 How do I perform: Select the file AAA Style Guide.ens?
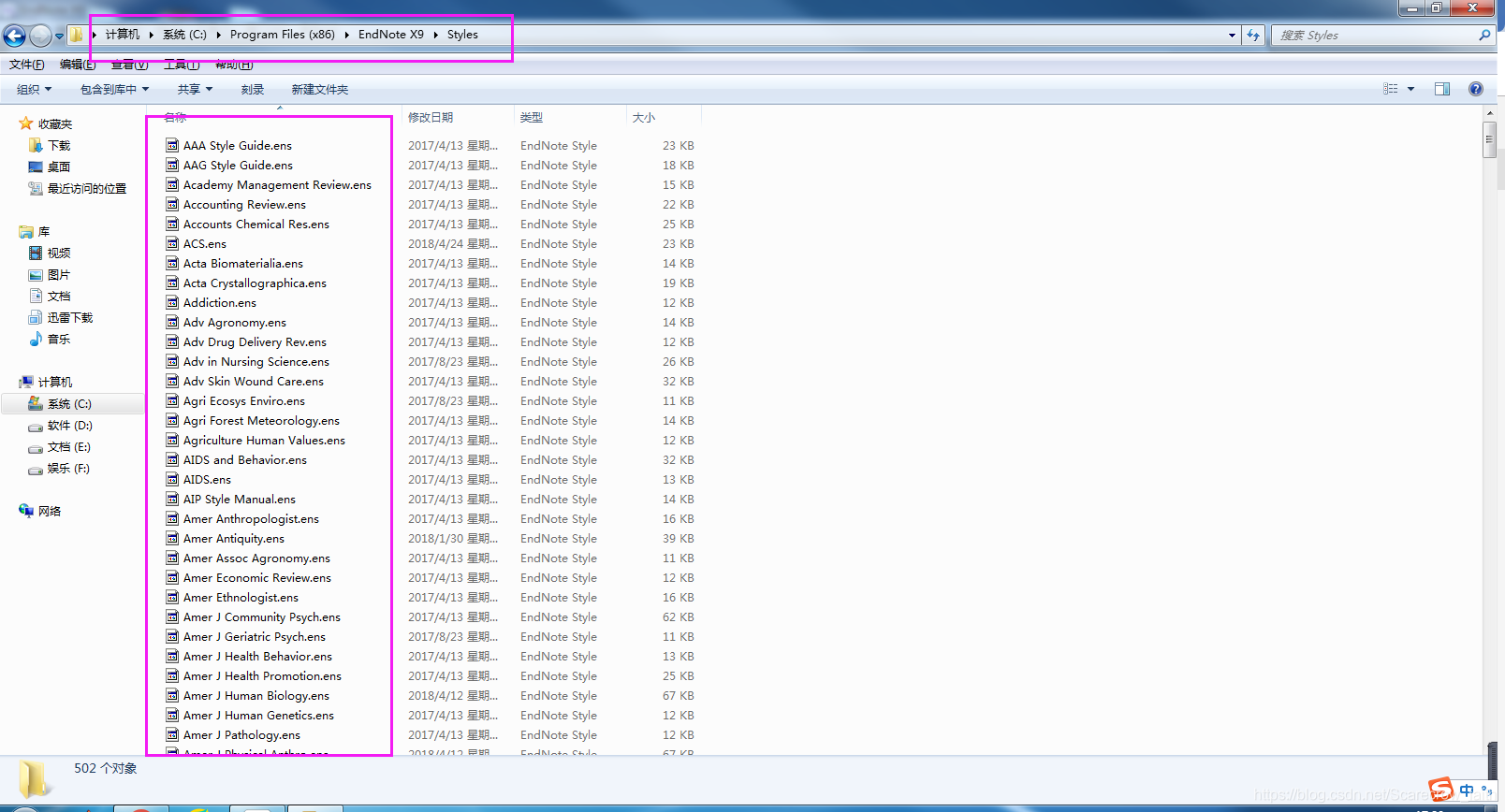(238, 145)
